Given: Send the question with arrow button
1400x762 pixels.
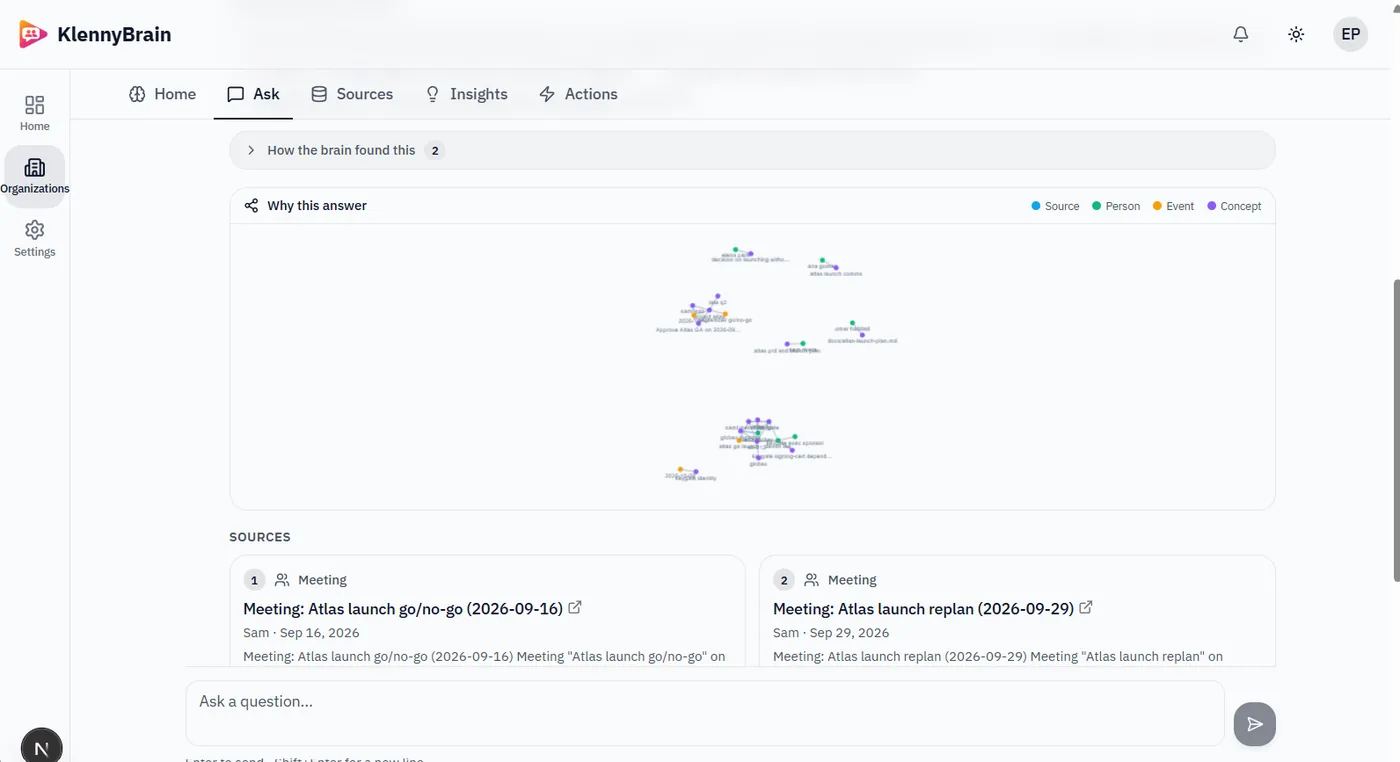Looking at the screenshot, I should coord(1255,724).
